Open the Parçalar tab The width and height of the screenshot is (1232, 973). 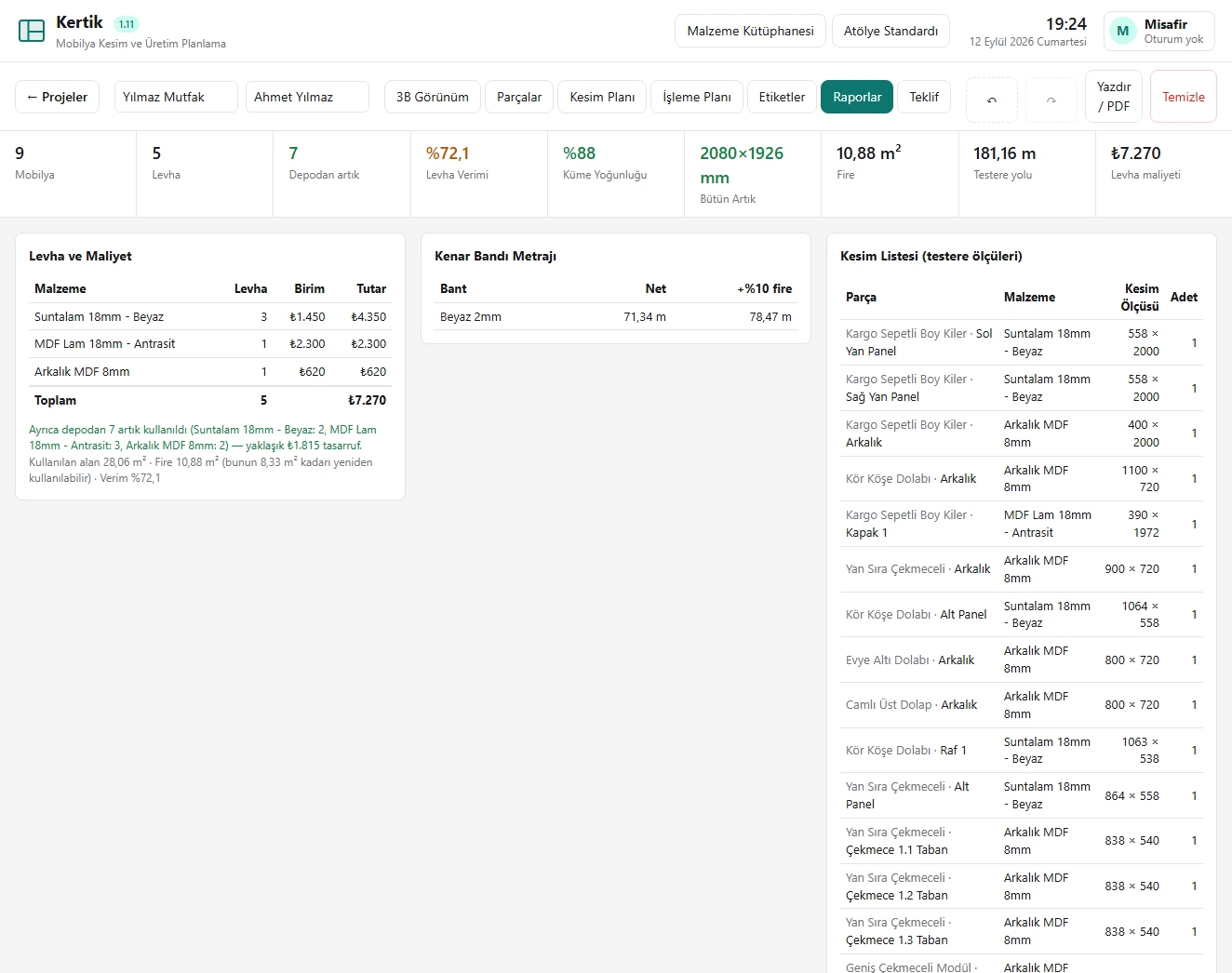click(x=519, y=97)
